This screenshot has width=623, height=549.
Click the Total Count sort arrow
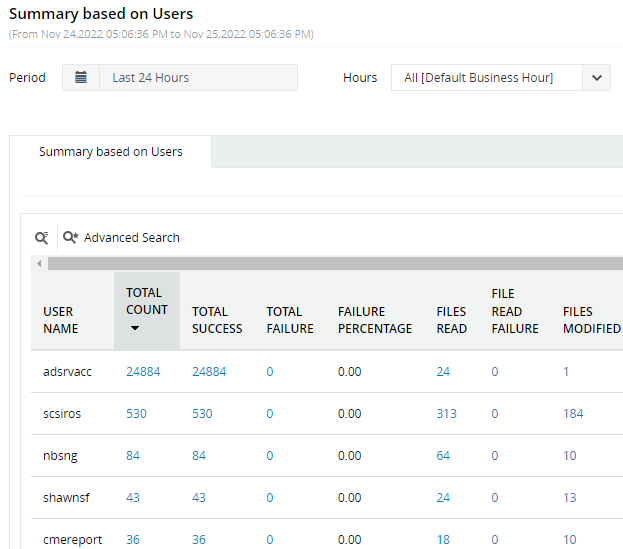(x=134, y=328)
